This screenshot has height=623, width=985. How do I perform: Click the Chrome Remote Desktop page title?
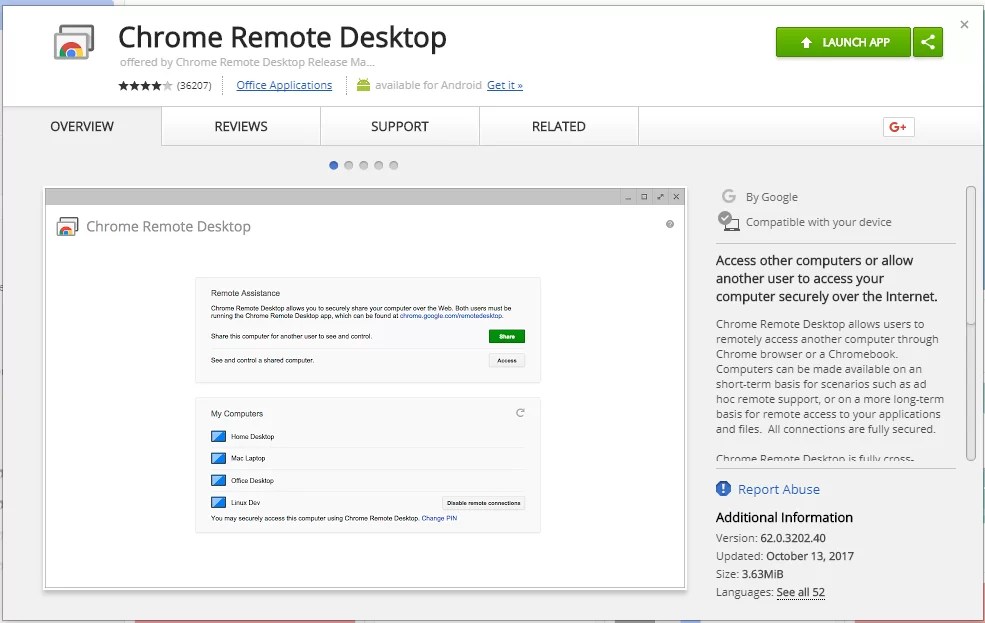pos(283,37)
